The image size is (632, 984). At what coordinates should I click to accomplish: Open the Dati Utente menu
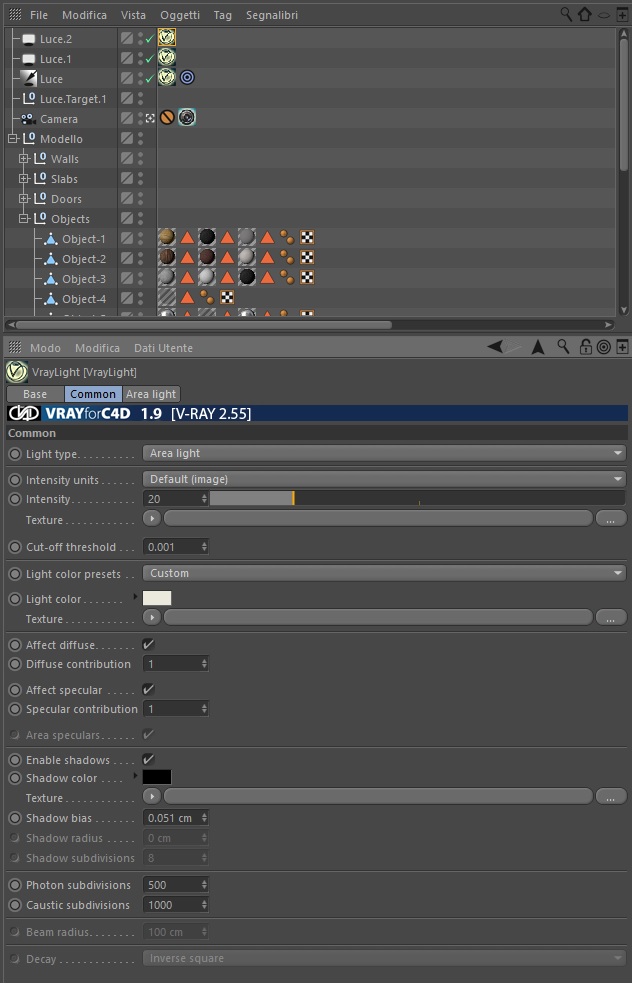pos(163,348)
